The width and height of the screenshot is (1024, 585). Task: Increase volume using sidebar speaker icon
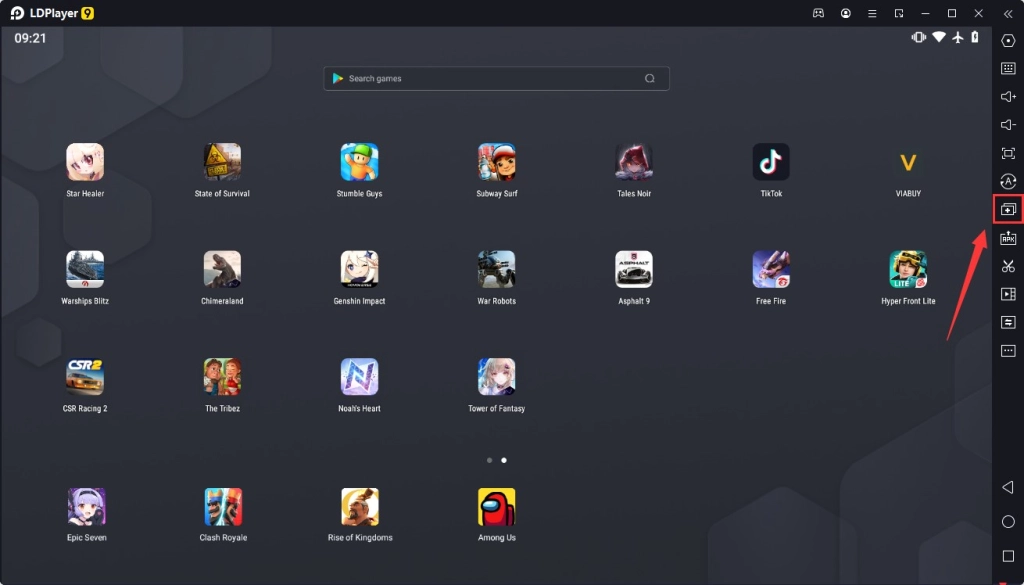pyautogui.click(x=1008, y=97)
